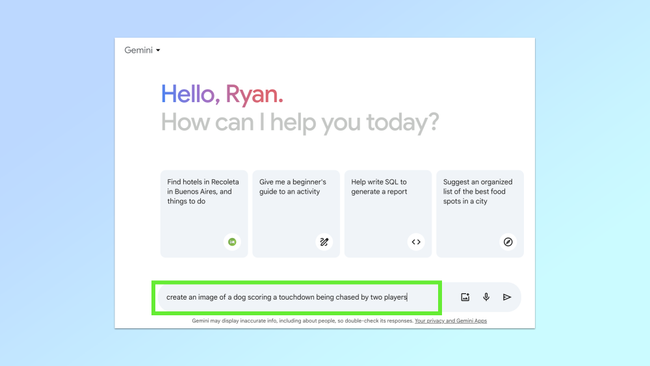
Task: Click the pencil icon on beginner's guide card
Action: point(324,242)
